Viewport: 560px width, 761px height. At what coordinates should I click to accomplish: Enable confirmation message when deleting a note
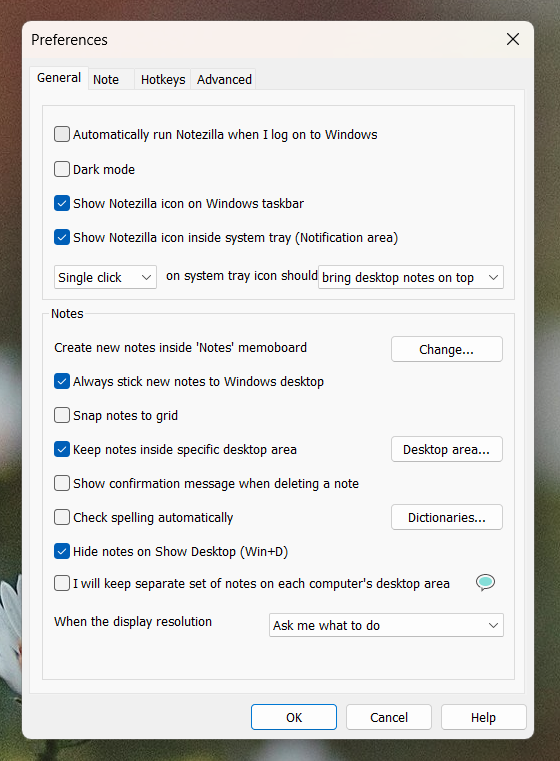pyautogui.click(x=62, y=483)
